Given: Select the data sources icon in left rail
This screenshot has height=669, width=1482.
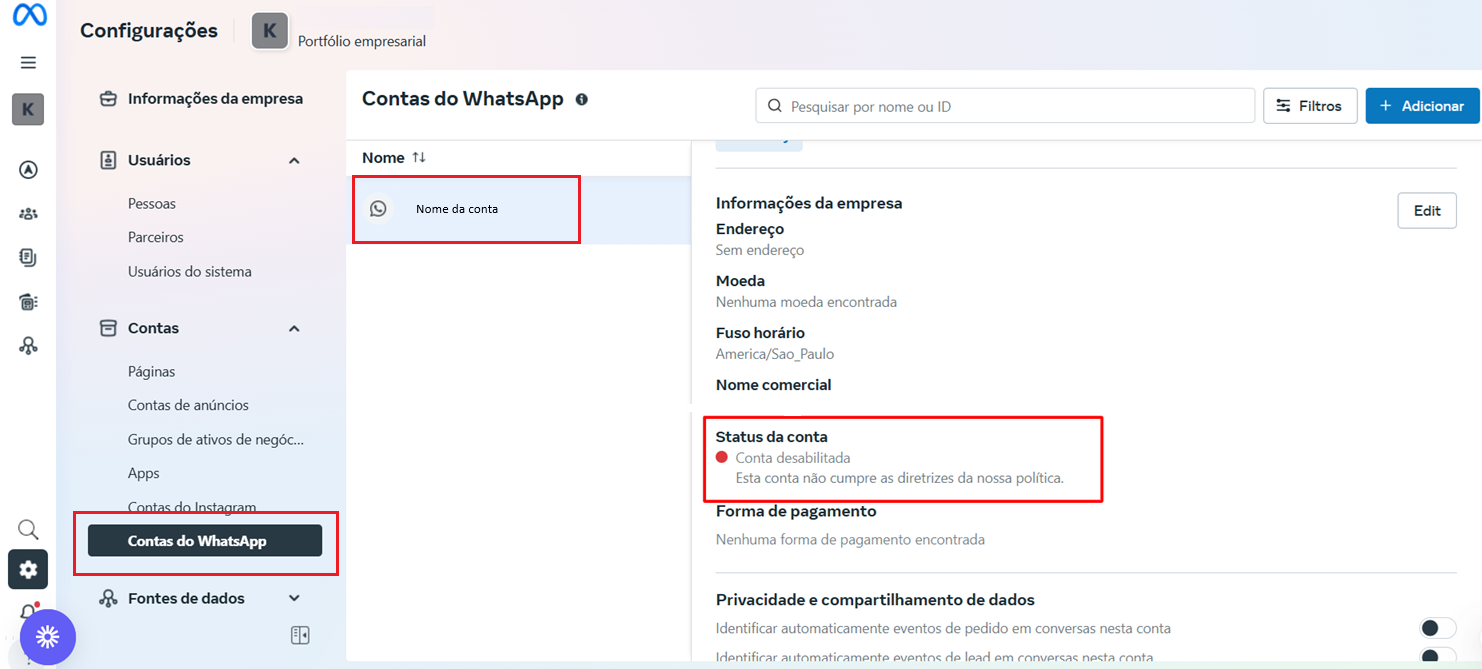Looking at the screenshot, I should pyautogui.click(x=27, y=345).
